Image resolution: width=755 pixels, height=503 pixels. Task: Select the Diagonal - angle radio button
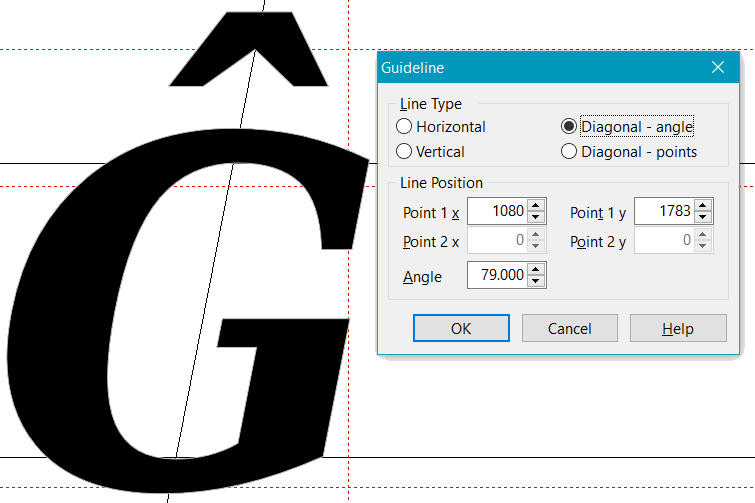pos(569,127)
